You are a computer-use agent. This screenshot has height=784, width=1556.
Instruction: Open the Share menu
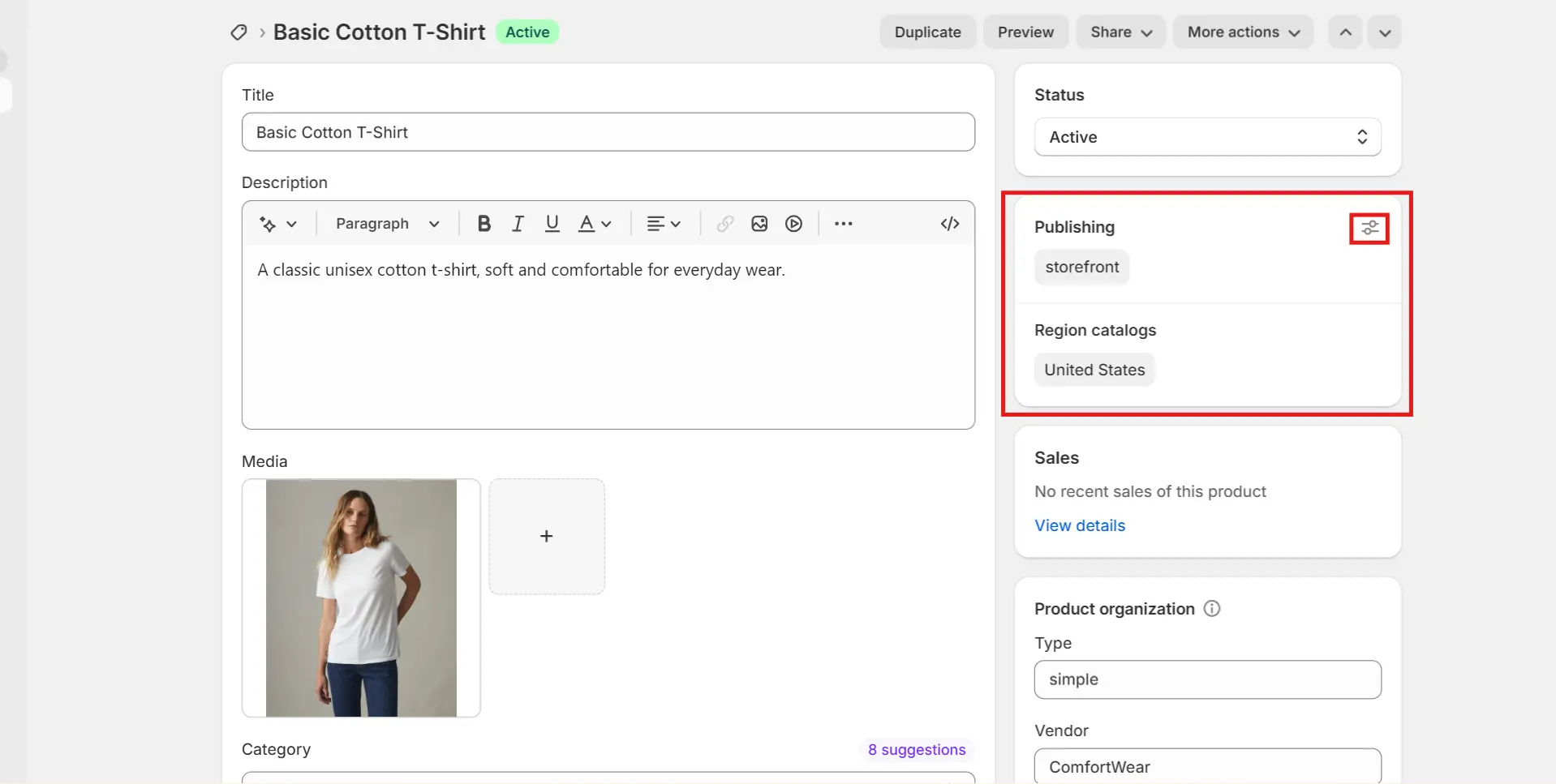(1120, 32)
